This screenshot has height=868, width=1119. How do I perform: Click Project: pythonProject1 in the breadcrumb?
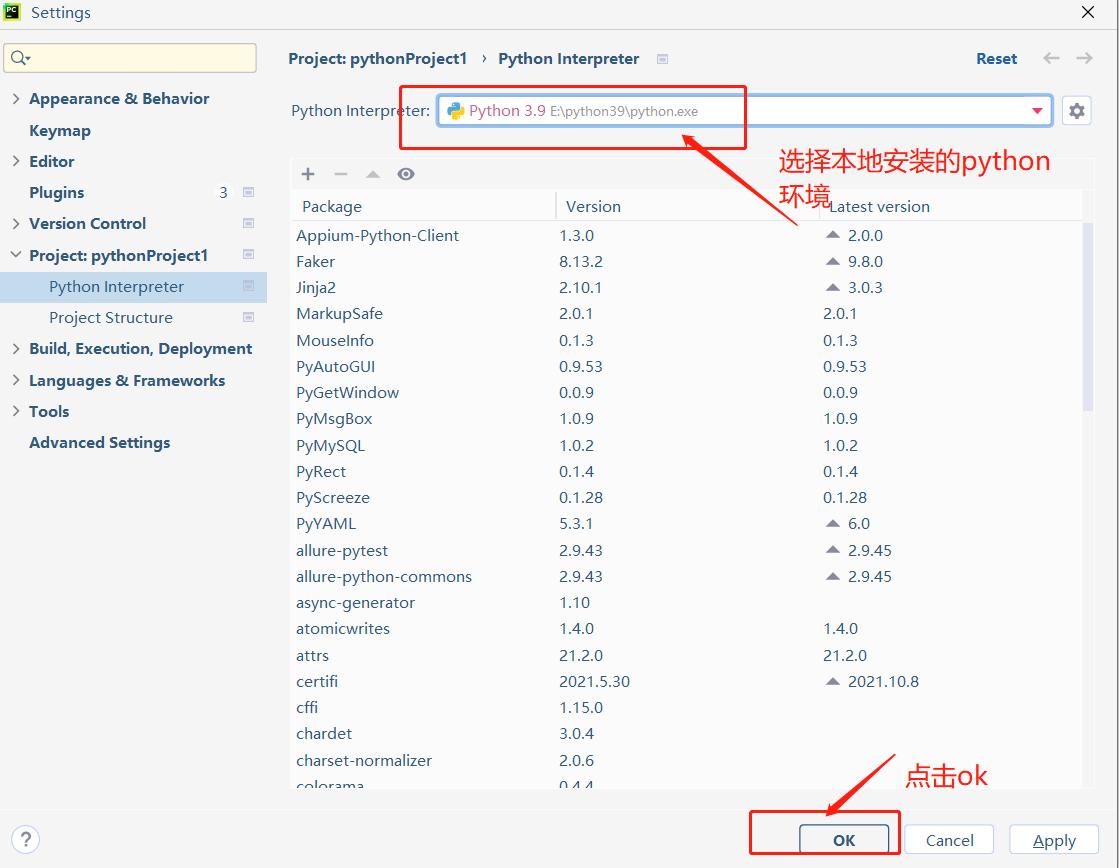(x=378, y=59)
